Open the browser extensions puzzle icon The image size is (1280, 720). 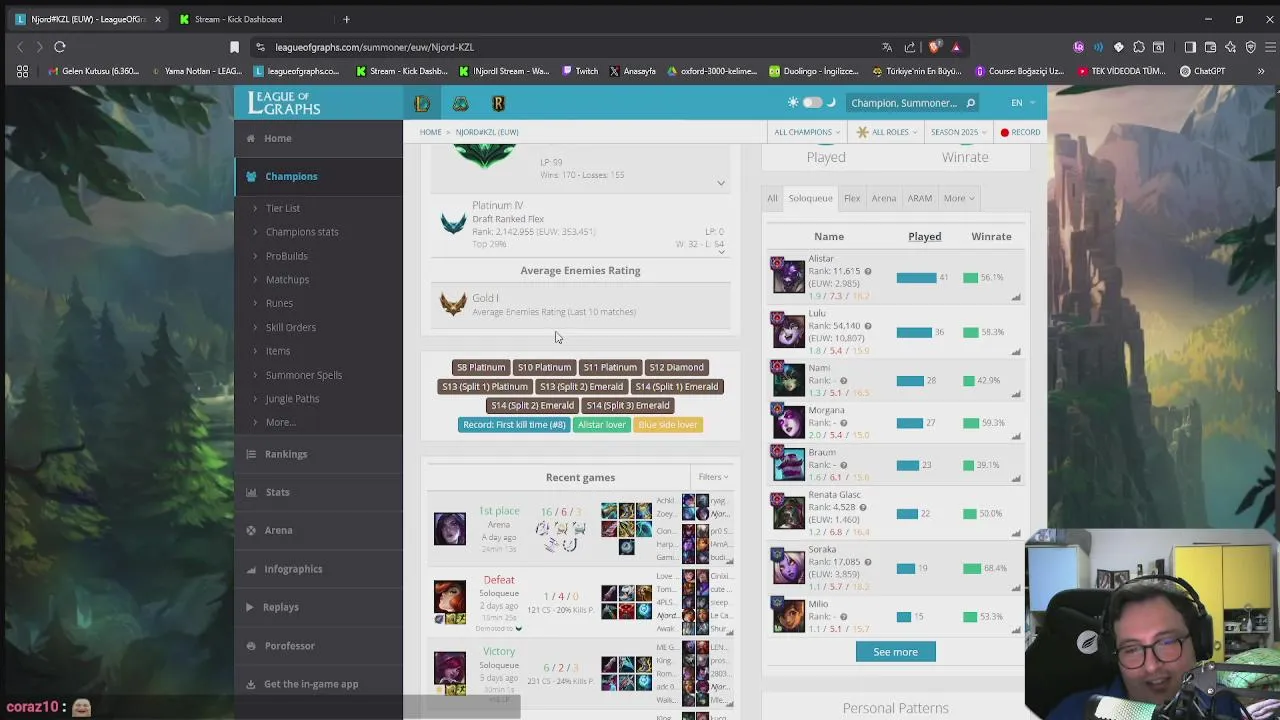coord(1139,47)
